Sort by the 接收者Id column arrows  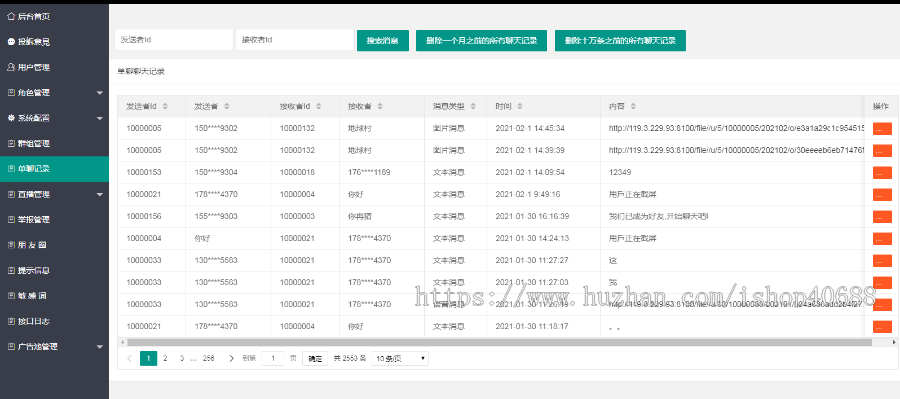(319, 106)
